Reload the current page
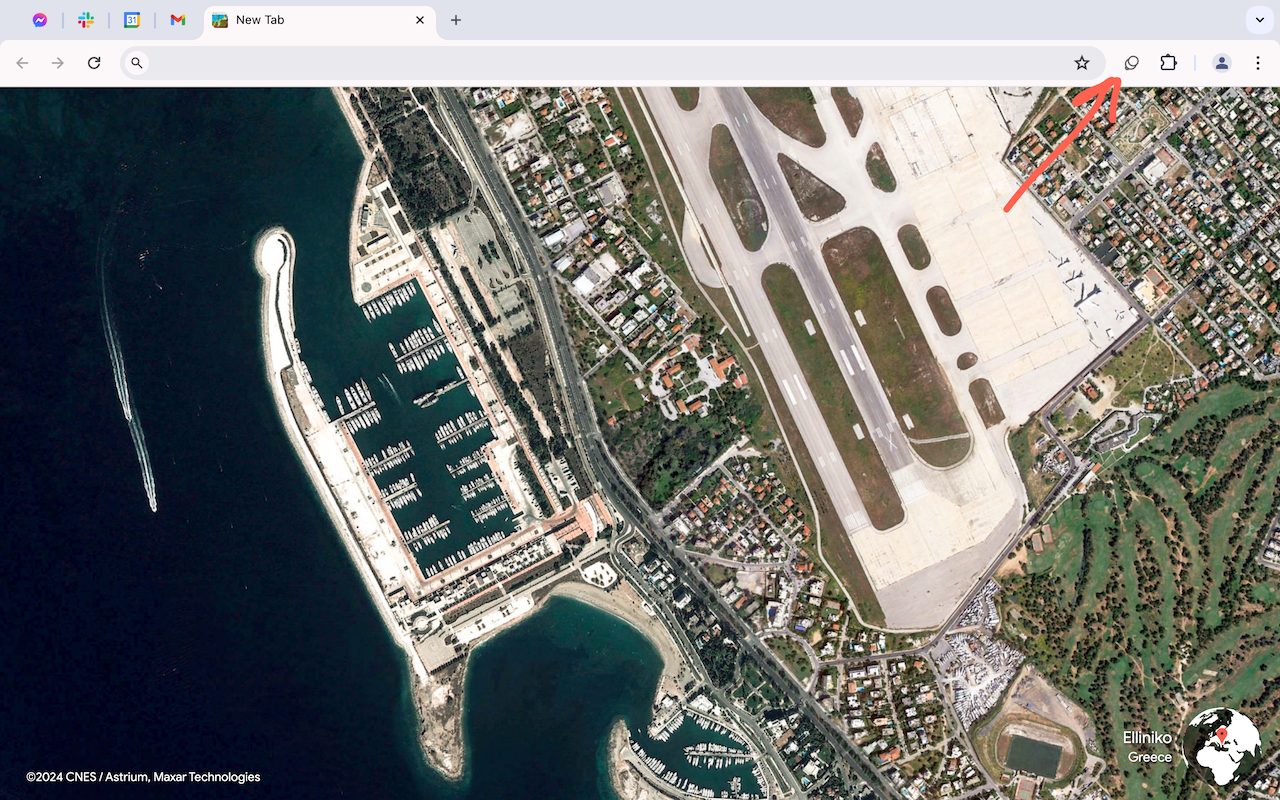This screenshot has width=1280, height=800. click(x=94, y=63)
